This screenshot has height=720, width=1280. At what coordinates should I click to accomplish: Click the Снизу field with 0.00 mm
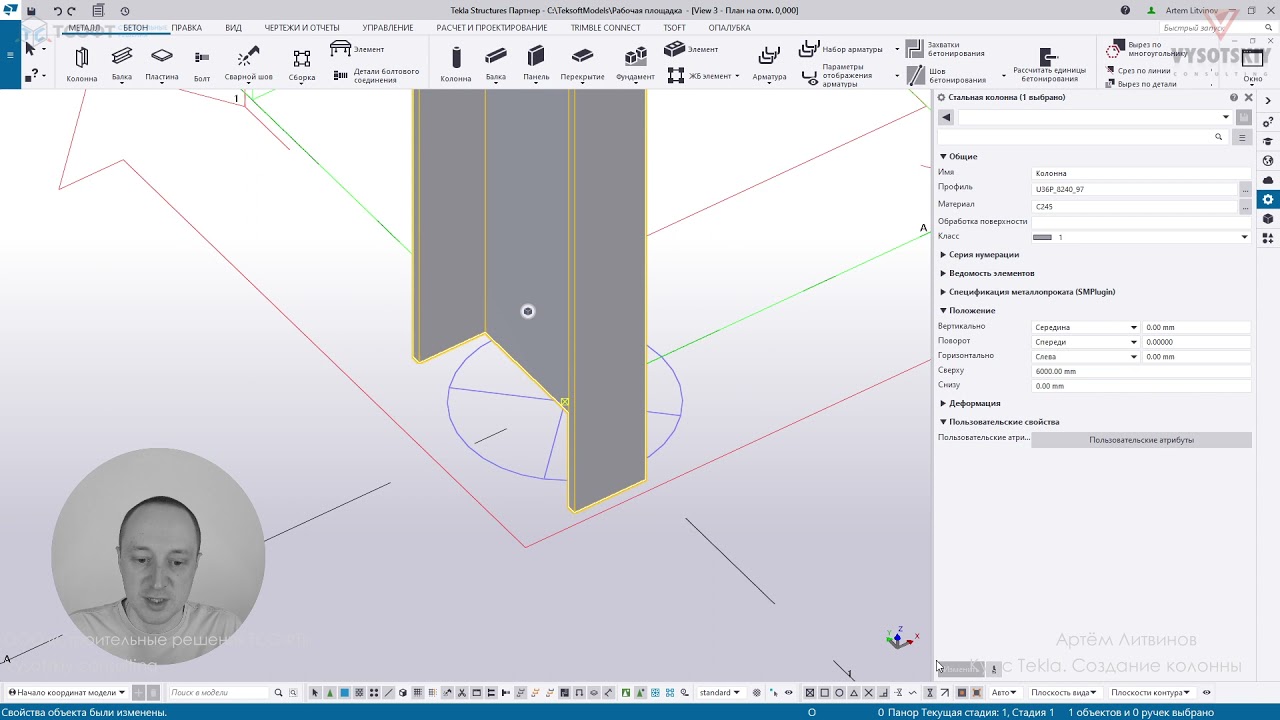pos(1141,386)
